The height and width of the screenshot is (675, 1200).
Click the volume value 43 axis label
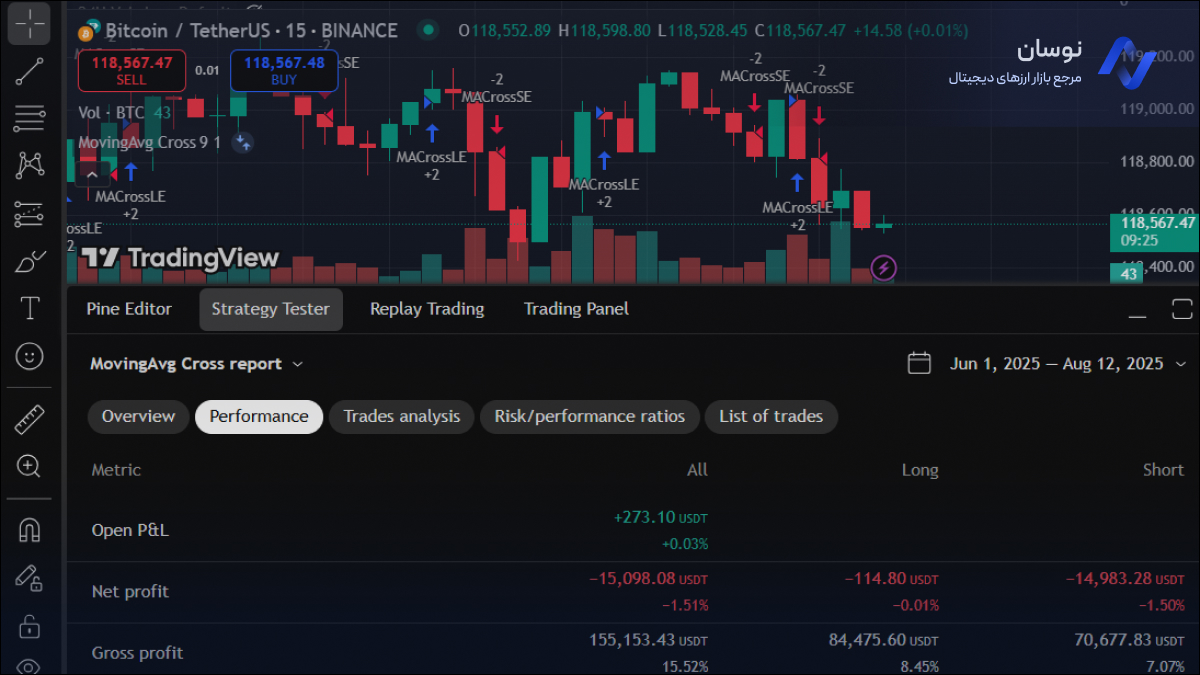tap(1129, 273)
